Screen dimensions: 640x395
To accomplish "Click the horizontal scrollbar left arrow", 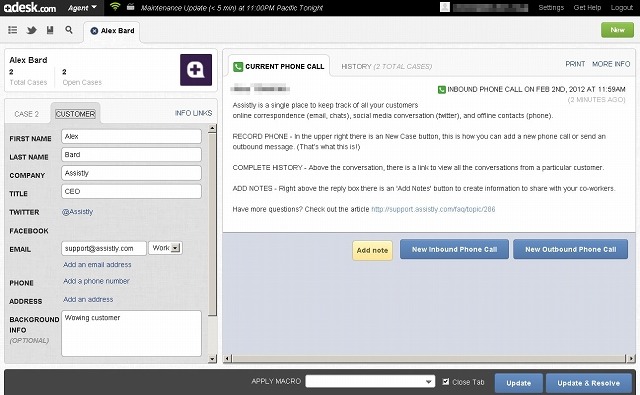I will [228, 359].
